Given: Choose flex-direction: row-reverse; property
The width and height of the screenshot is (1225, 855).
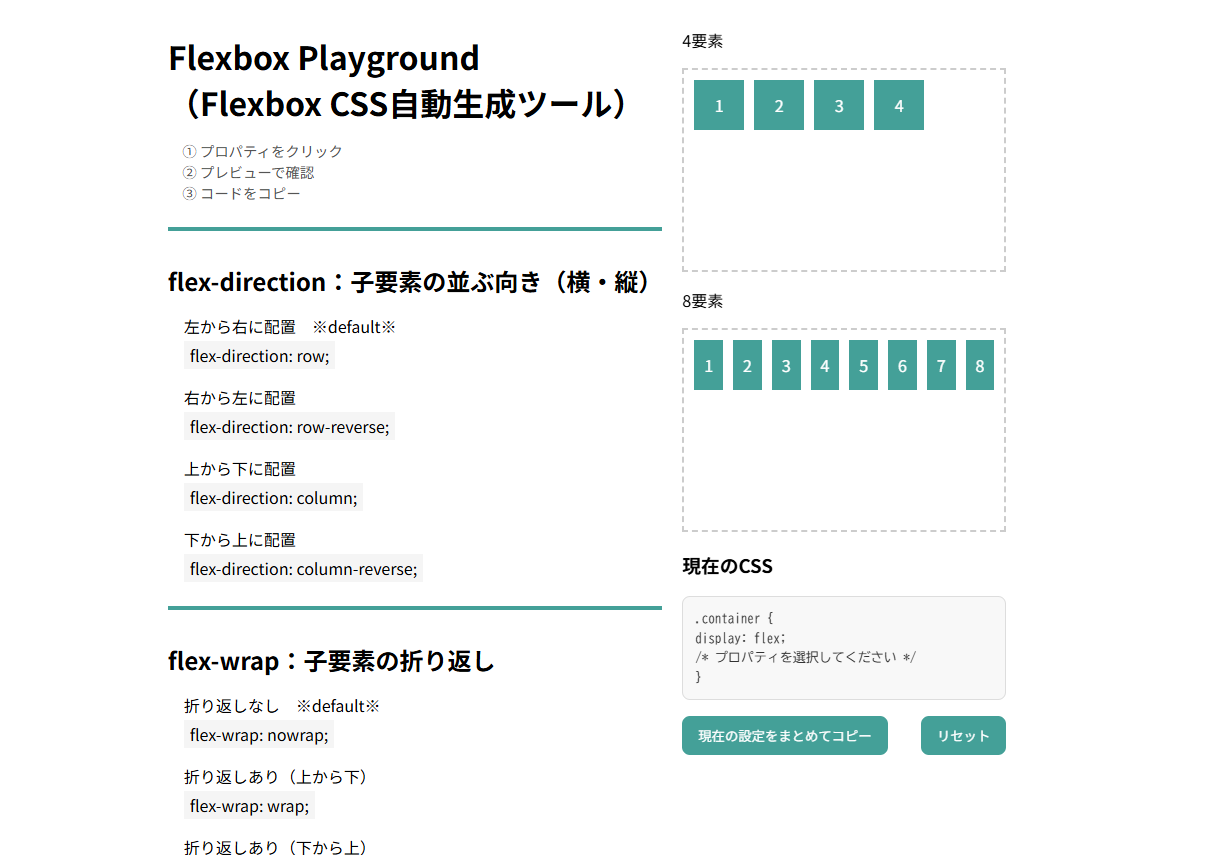Looking at the screenshot, I should pos(289,427).
